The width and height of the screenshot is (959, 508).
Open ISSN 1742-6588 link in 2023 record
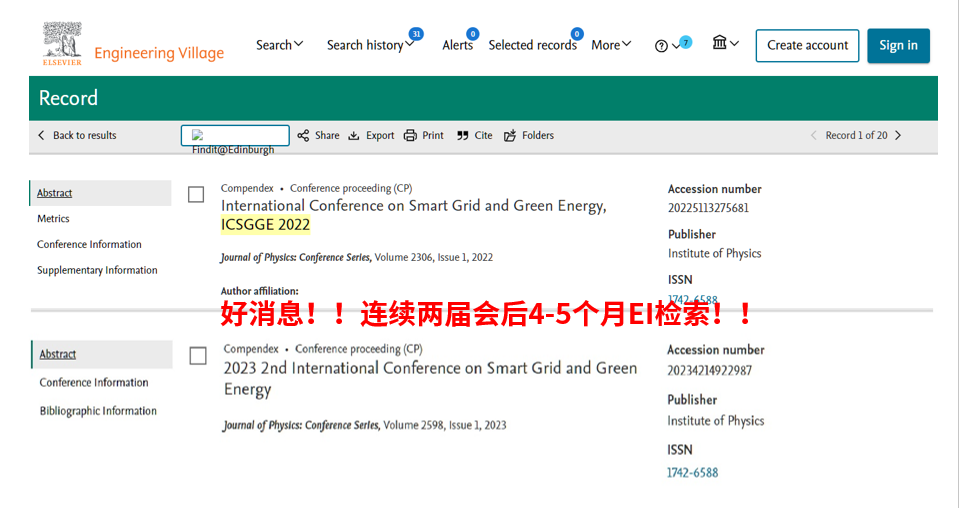[x=692, y=473]
